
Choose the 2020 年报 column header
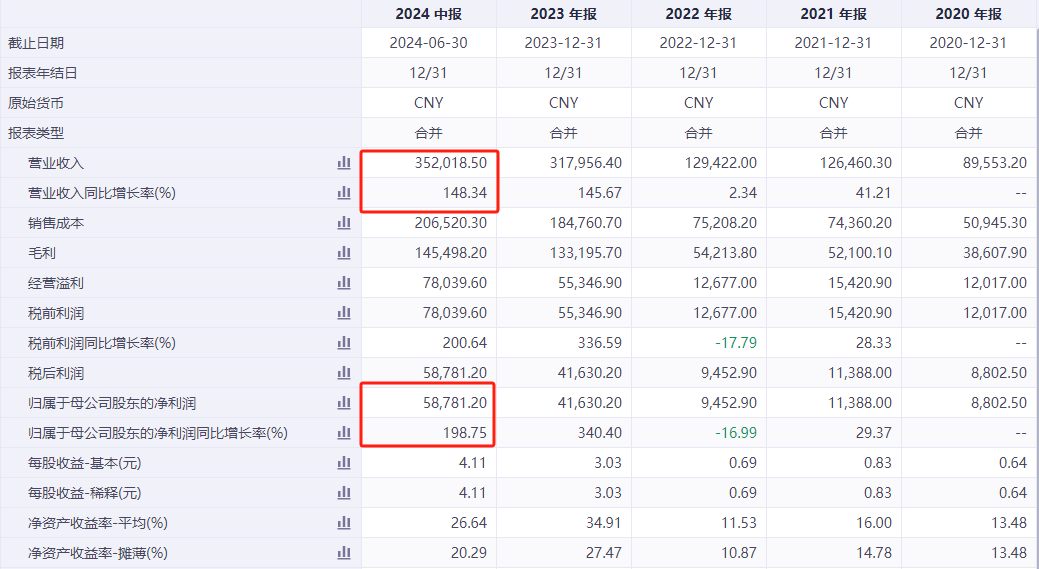(968, 14)
